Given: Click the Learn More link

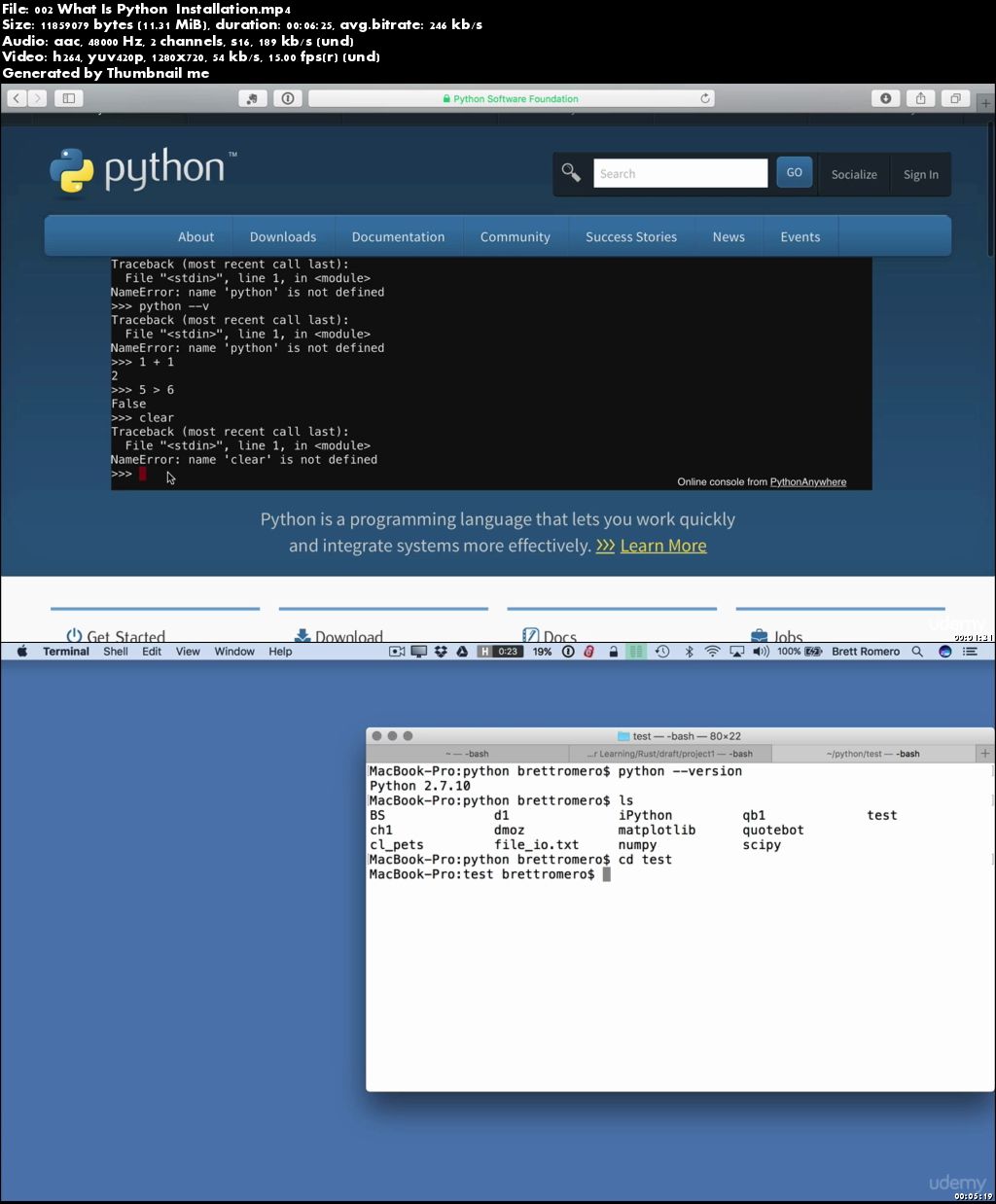Looking at the screenshot, I should (663, 546).
